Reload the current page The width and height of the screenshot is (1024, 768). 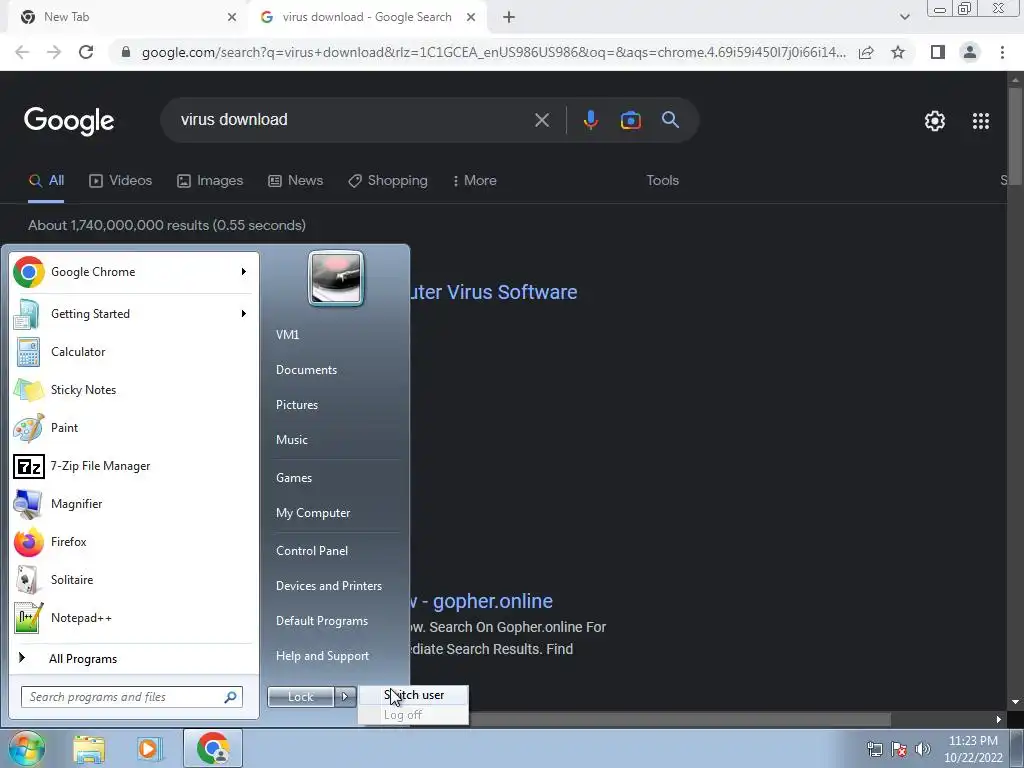(86, 52)
